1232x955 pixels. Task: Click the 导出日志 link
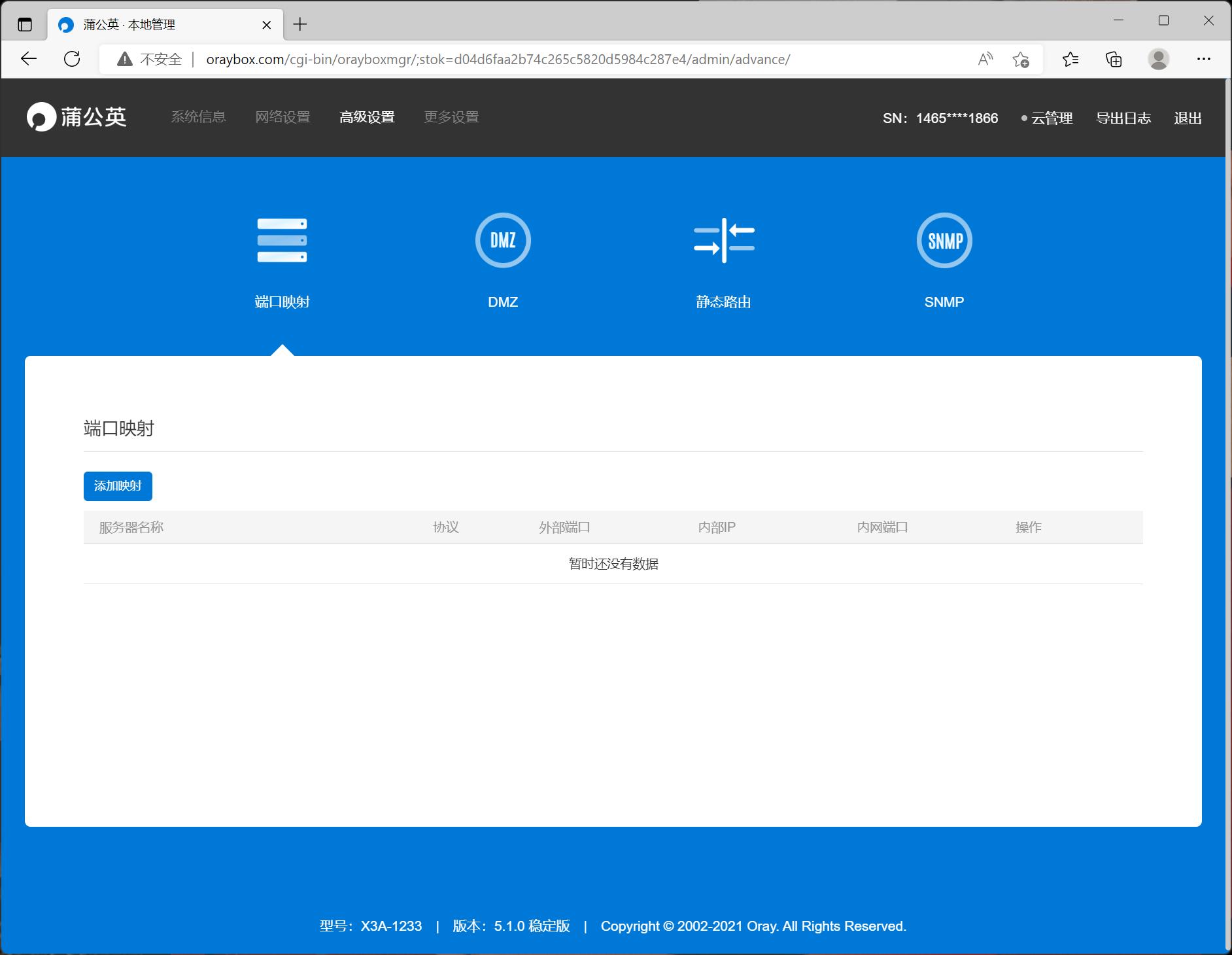pos(1123,118)
